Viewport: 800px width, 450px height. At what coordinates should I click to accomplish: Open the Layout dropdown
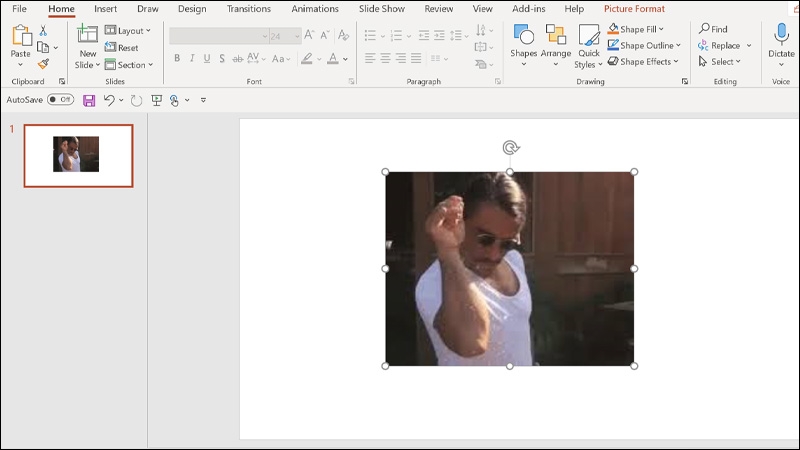point(128,31)
